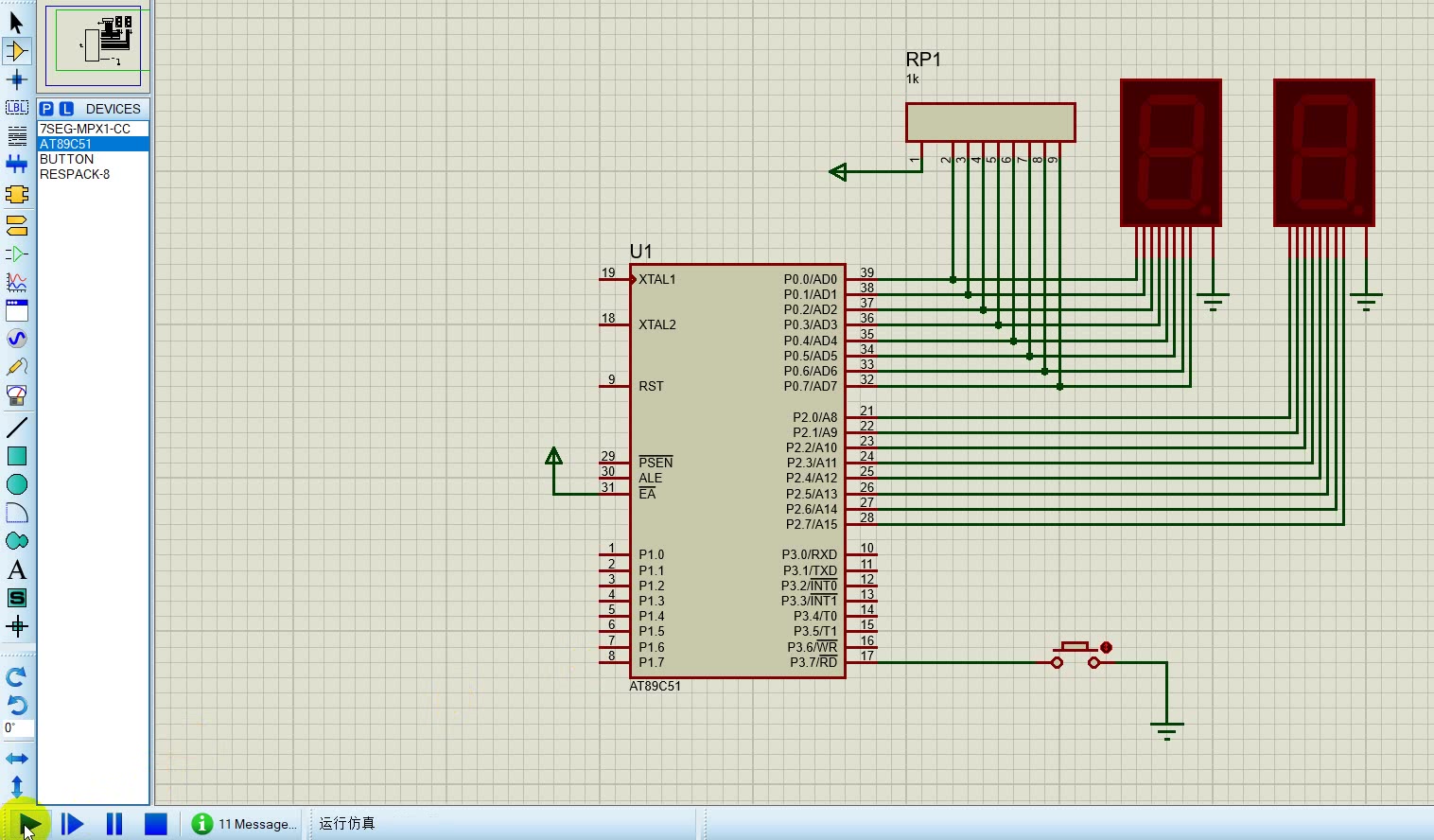Click the horizontal mirror (X-flip) icon
The image size is (1434, 840).
point(16,759)
